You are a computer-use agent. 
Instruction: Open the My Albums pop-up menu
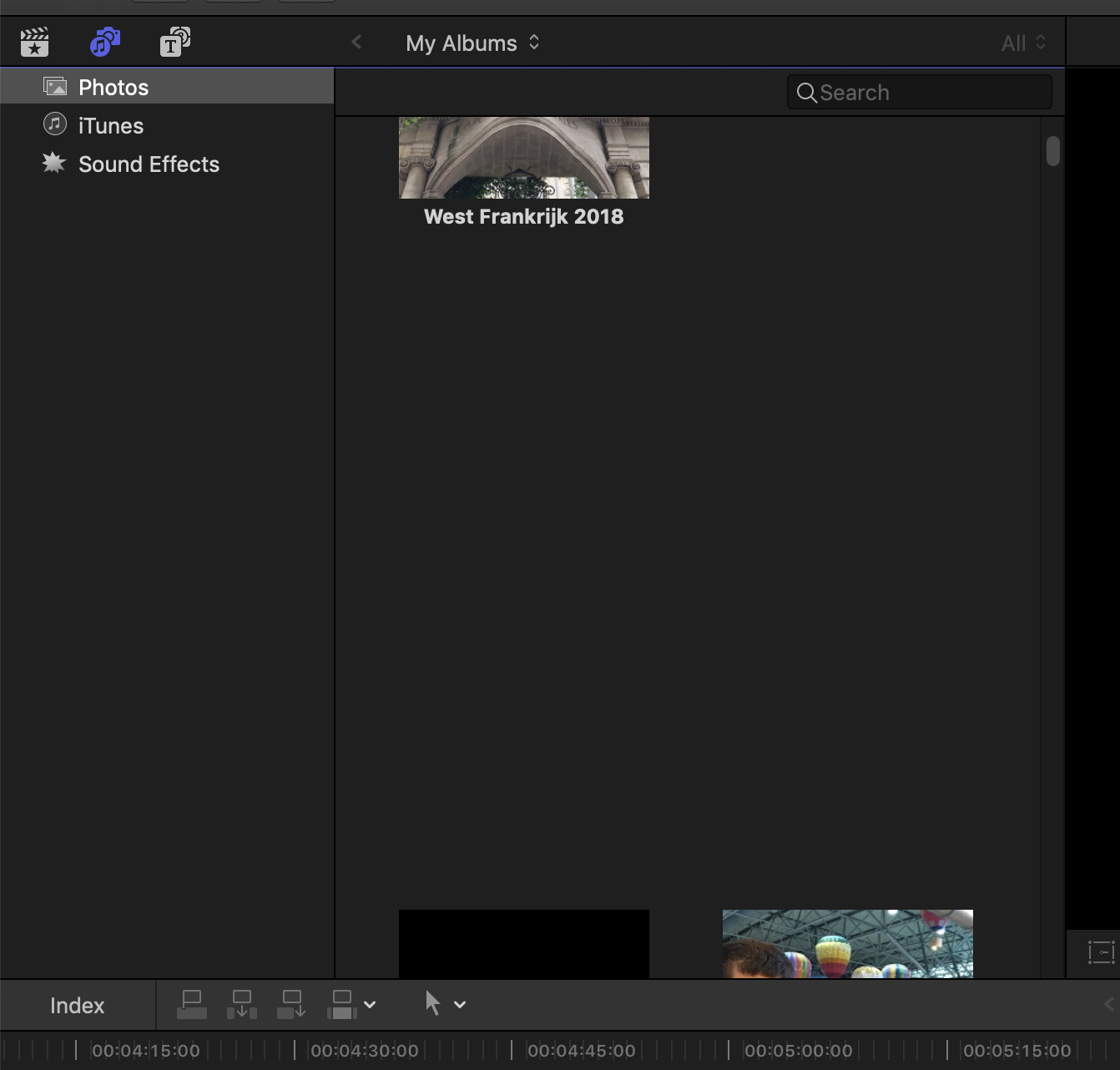[472, 43]
